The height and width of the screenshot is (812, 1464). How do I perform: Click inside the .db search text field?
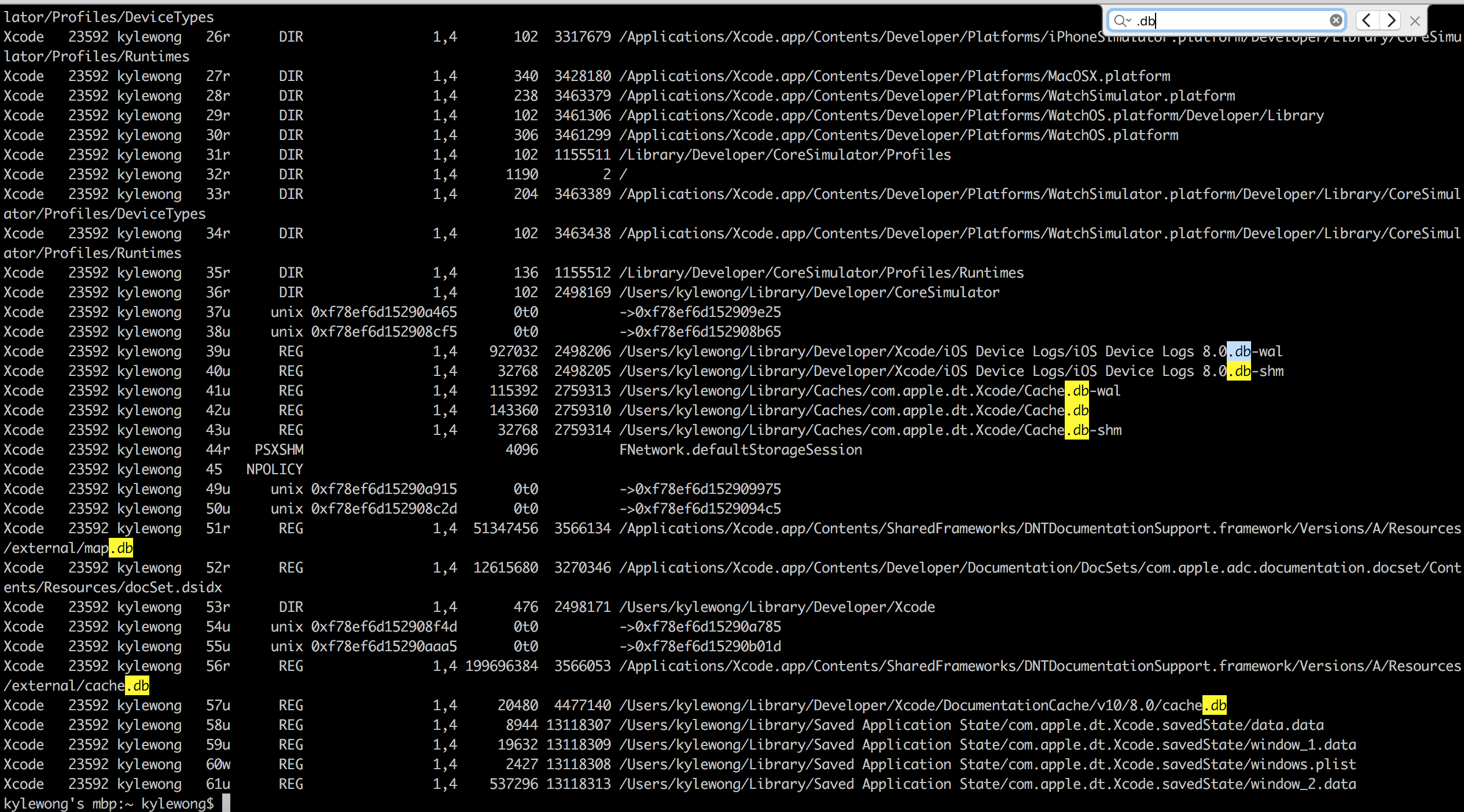[x=1233, y=21]
